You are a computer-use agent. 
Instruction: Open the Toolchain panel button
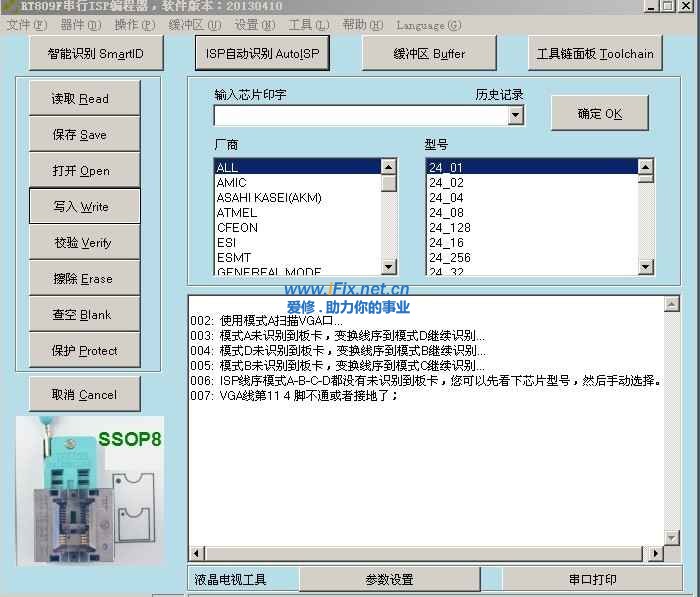click(x=594, y=54)
